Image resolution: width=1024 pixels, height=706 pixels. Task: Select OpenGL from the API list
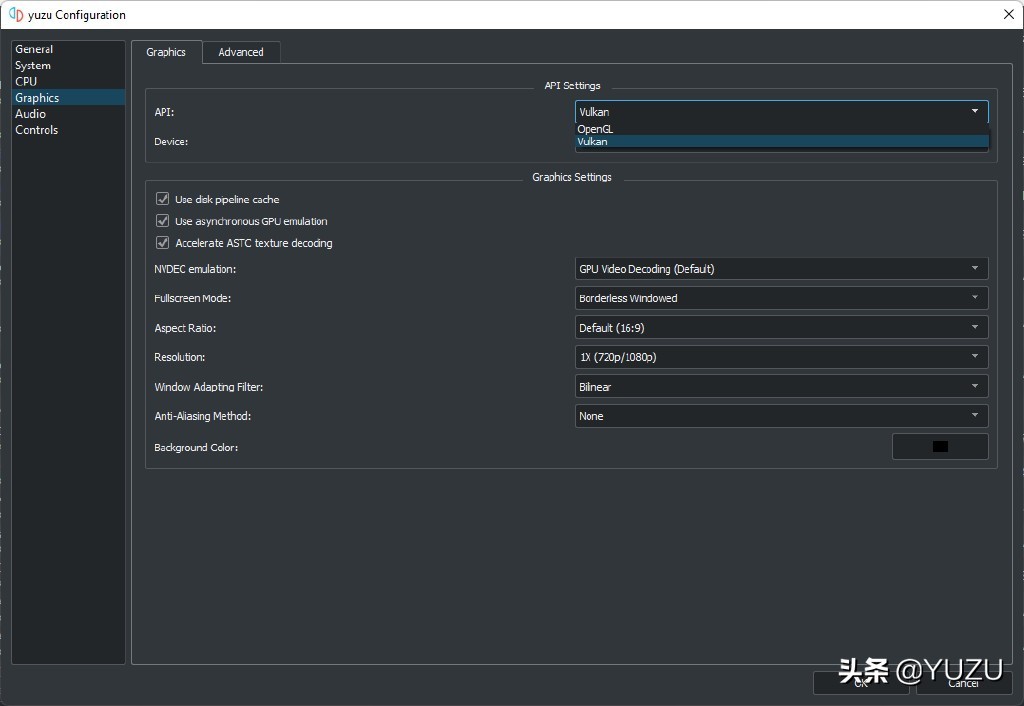596,129
